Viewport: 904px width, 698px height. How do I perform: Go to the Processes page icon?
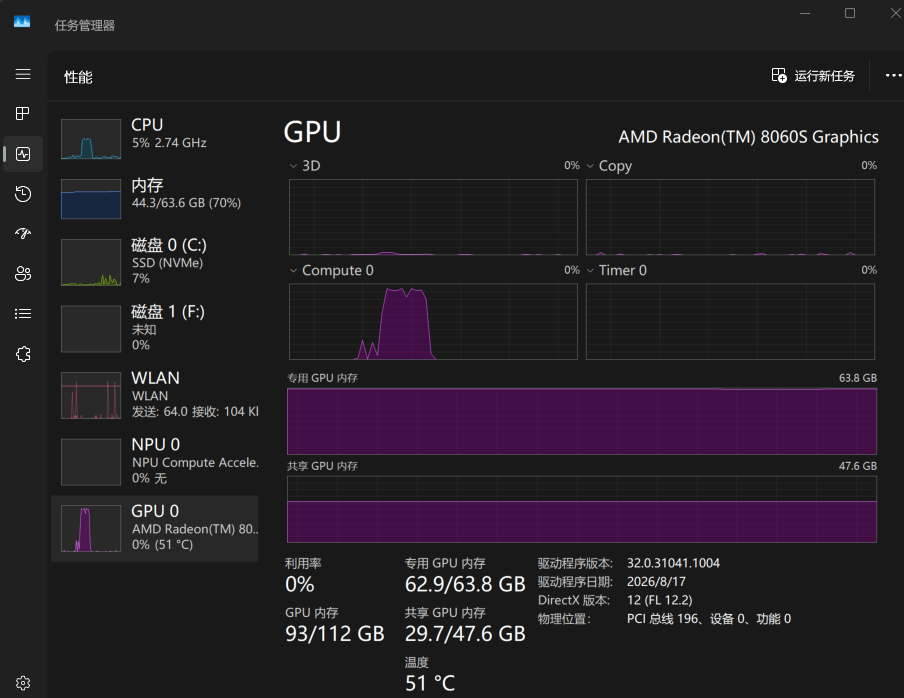coord(23,114)
